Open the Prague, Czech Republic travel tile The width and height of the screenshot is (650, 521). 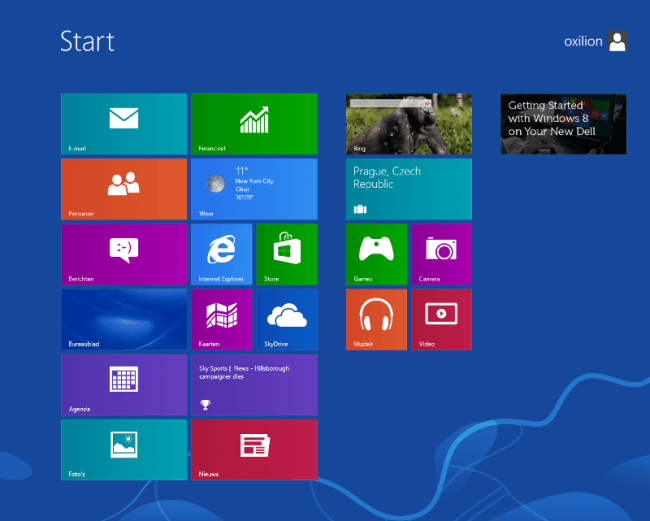[409, 189]
